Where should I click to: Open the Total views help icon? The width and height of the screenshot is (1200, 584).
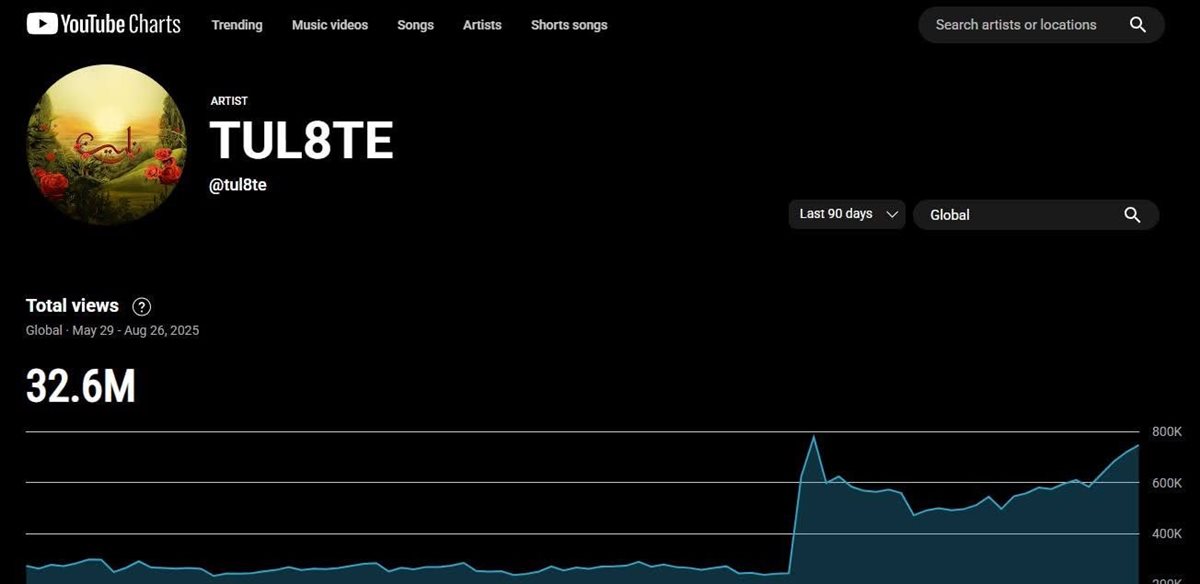(142, 307)
